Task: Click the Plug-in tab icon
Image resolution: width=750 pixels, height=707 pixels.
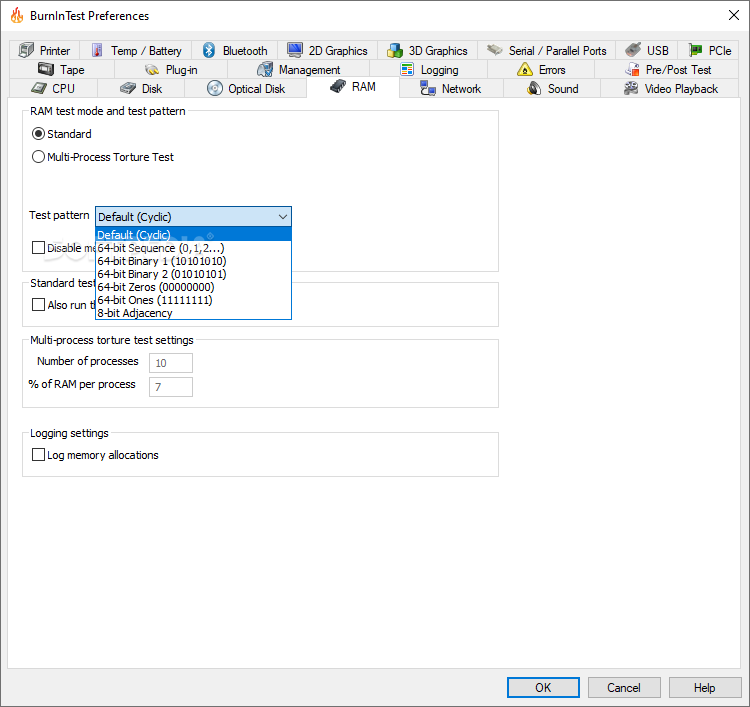Action: (x=152, y=70)
